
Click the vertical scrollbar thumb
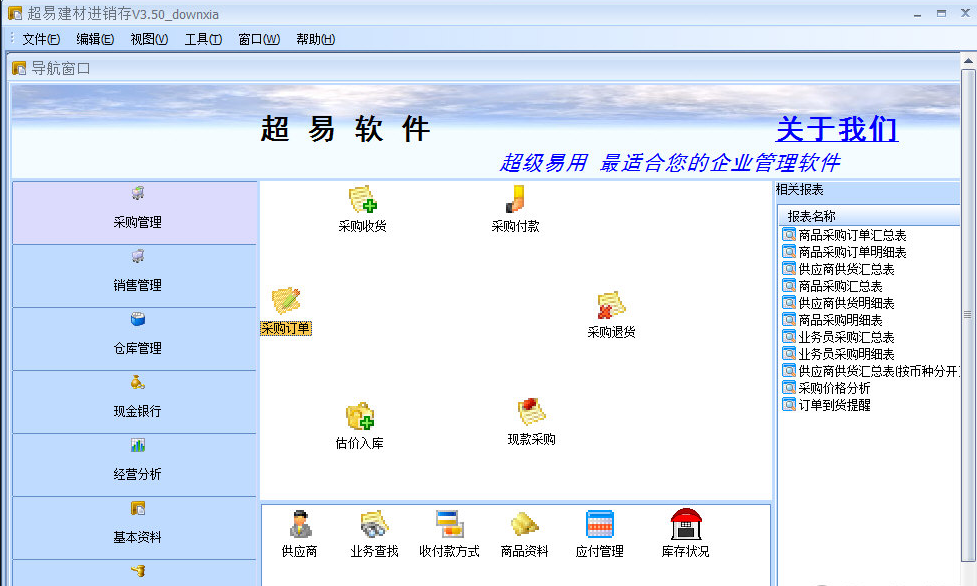tap(968, 315)
